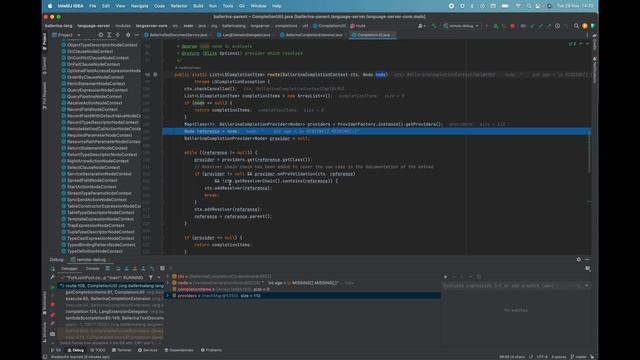This screenshot has height=360, width=640.
Task: Open the Run menu
Action: [x=213, y=6]
